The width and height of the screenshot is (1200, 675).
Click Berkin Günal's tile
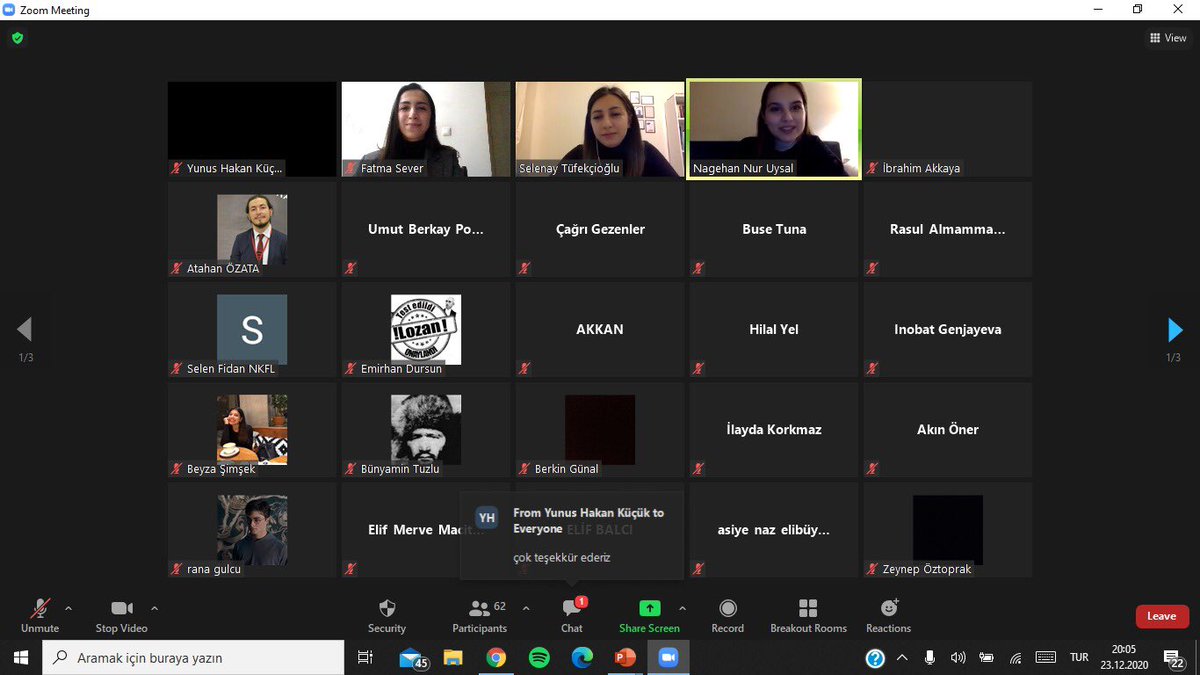pos(600,429)
